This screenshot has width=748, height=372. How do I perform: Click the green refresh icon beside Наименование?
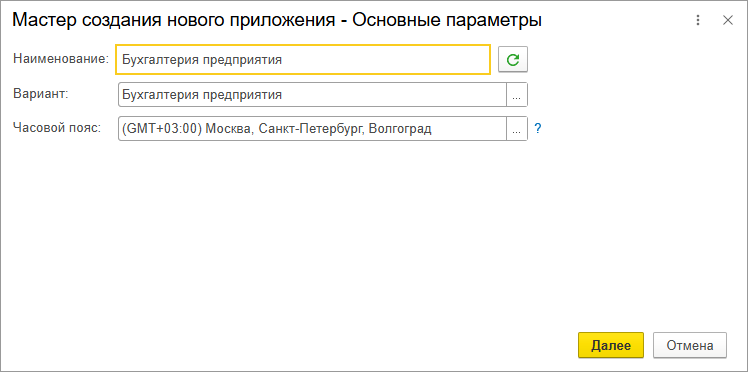(x=513, y=60)
